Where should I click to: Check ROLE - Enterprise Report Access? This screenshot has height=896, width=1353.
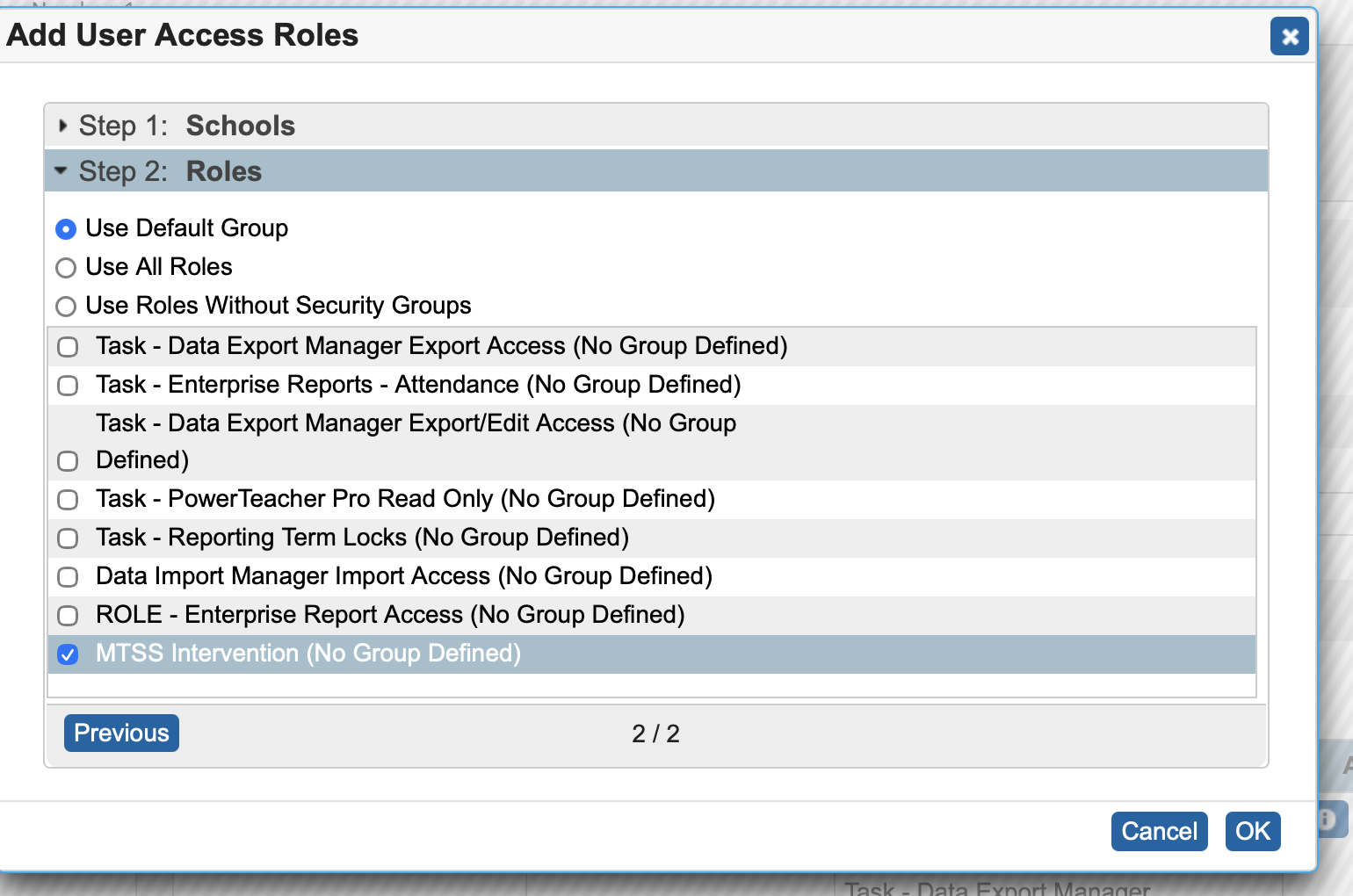pyautogui.click(x=68, y=616)
